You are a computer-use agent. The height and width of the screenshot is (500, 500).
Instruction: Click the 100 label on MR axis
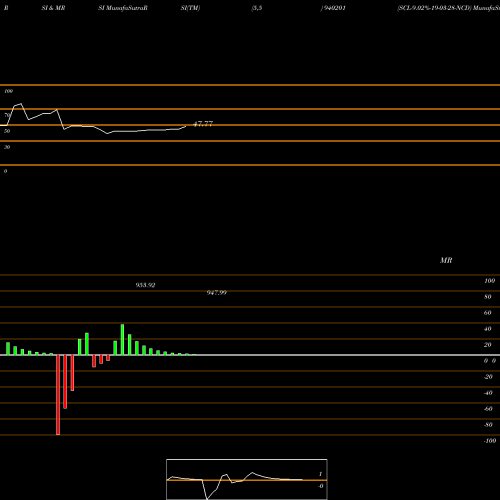(489, 281)
